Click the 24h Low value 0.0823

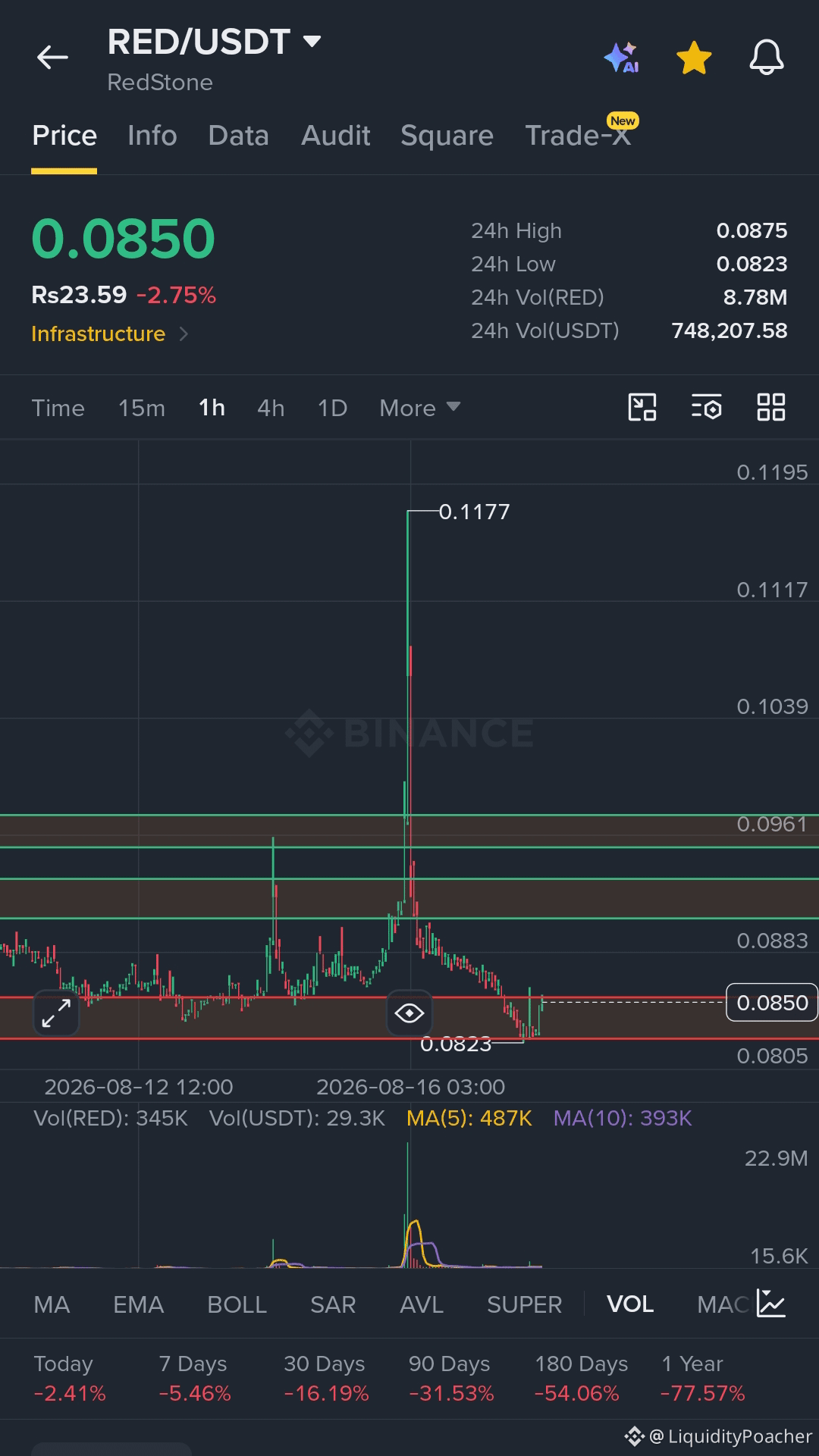pyautogui.click(x=752, y=264)
